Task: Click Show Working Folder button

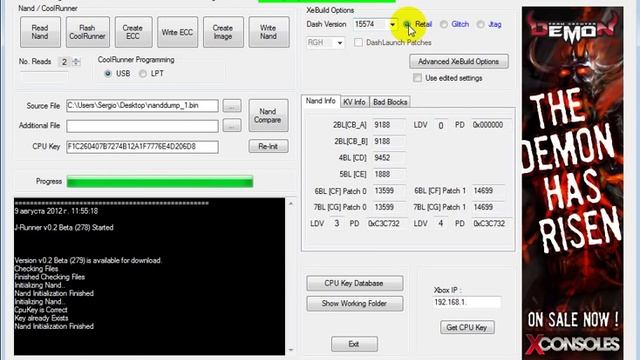Action: 354,304
